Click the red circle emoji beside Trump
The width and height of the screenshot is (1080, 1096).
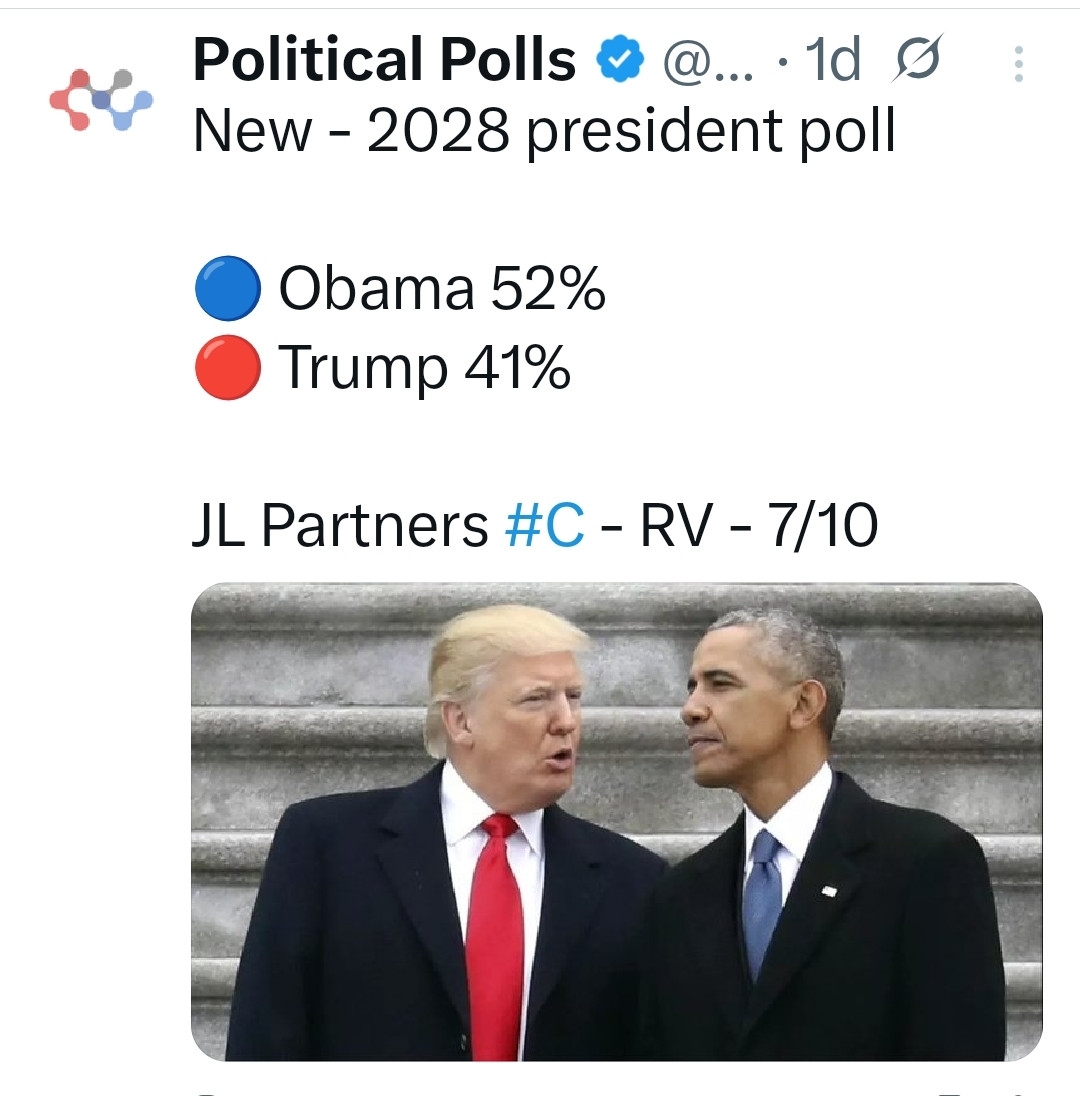[227, 368]
